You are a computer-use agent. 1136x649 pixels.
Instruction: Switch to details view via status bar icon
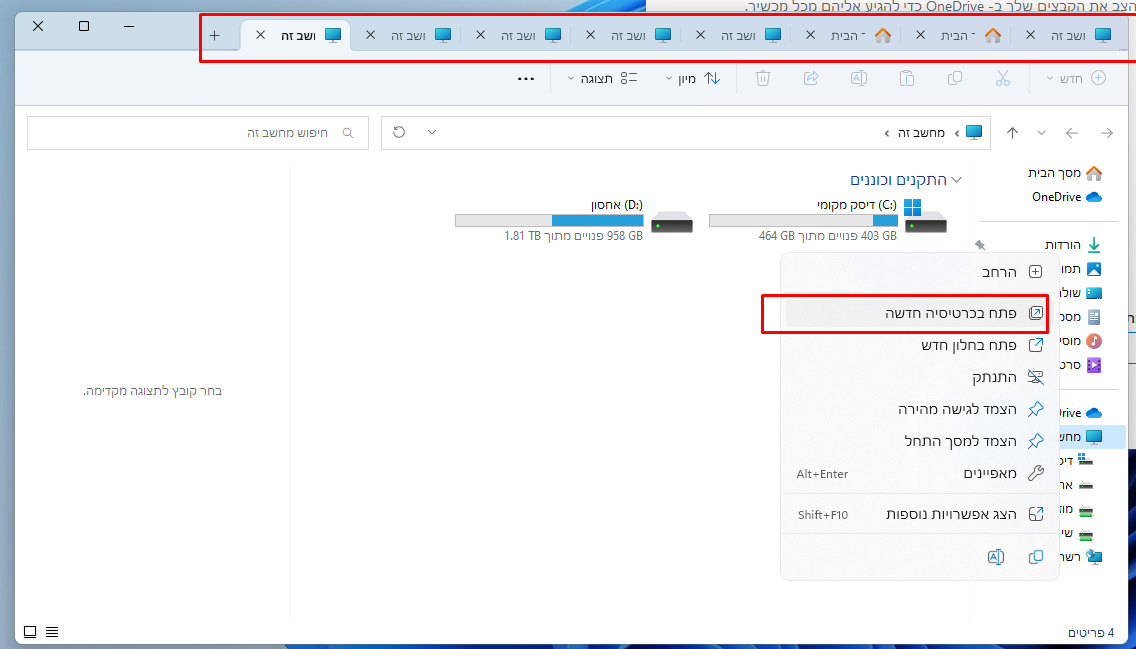(x=52, y=632)
